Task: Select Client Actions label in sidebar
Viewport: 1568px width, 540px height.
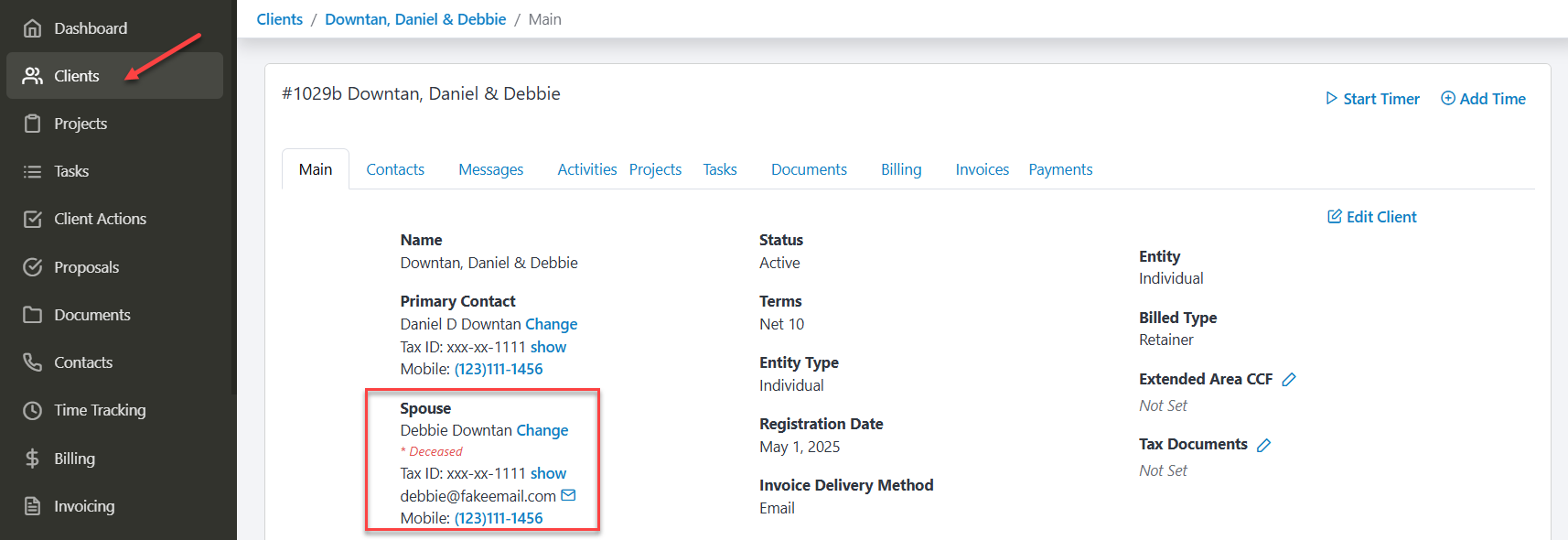Action: click(100, 219)
